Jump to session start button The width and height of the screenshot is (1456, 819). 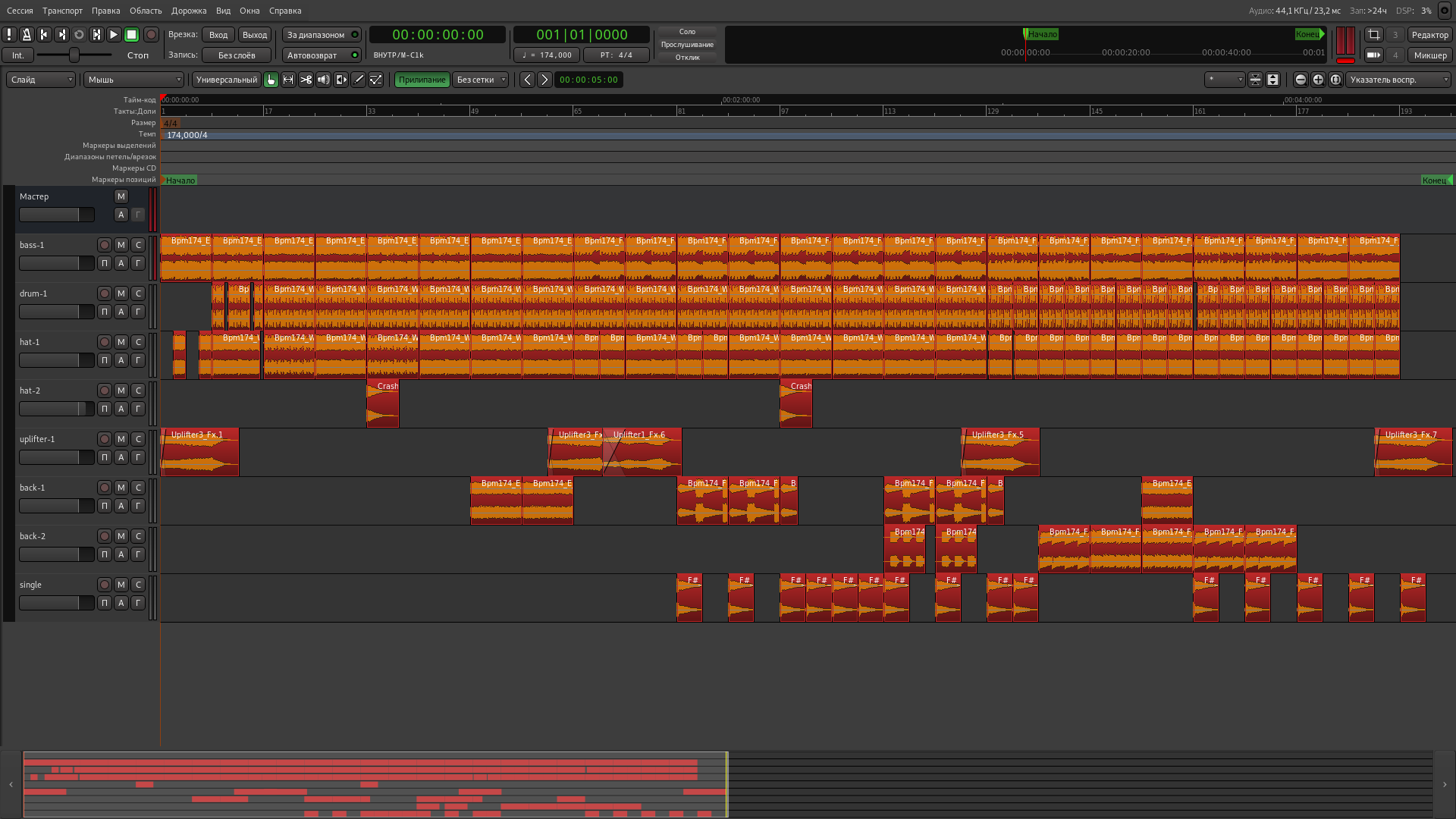(x=44, y=35)
